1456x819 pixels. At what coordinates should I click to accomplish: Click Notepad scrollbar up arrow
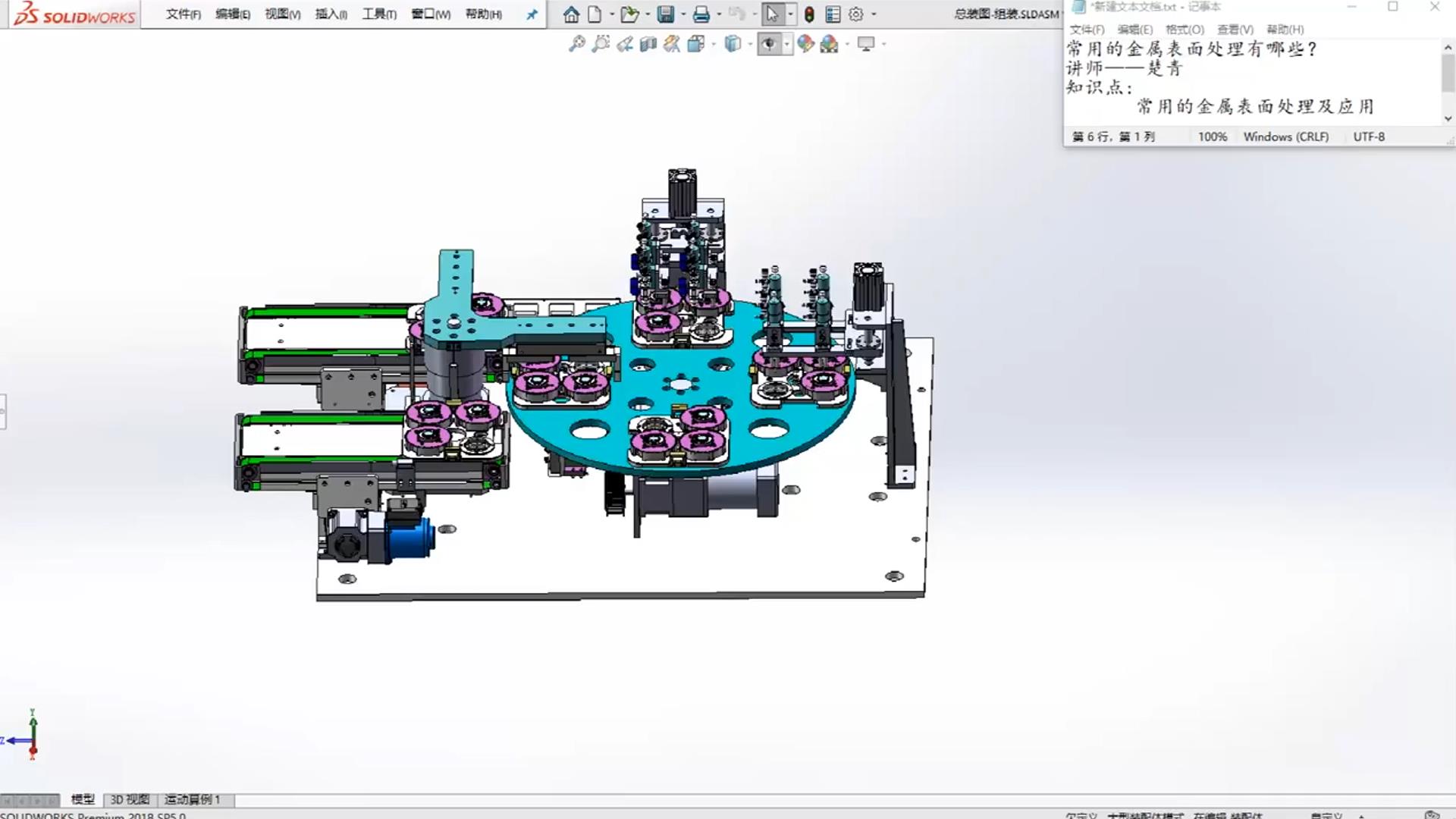click(x=1448, y=47)
